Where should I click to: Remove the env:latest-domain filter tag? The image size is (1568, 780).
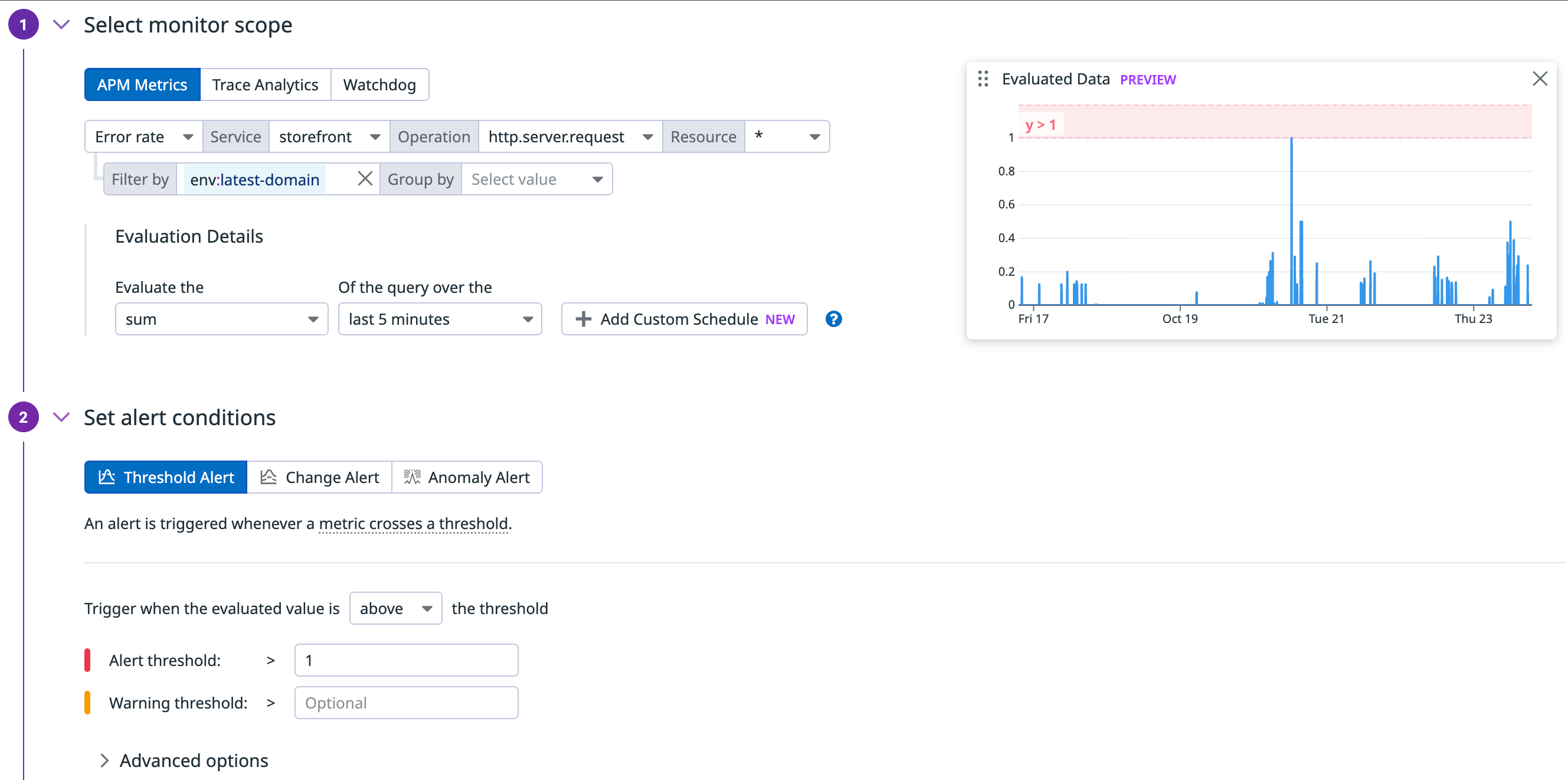(x=365, y=179)
